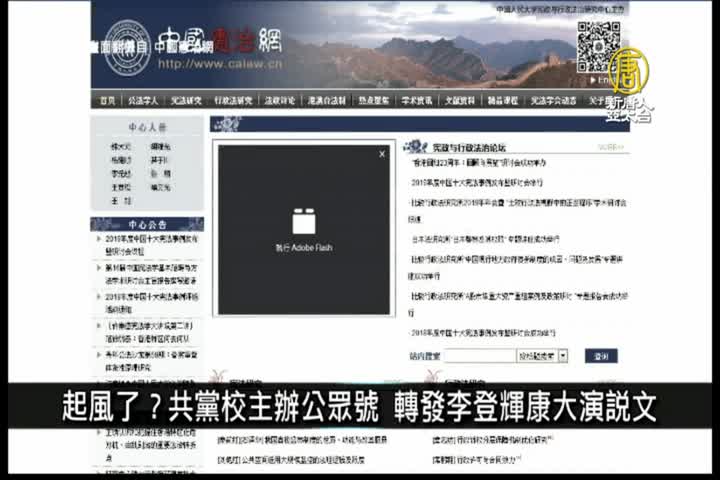Click the 中心人员 panel header

coord(146,127)
